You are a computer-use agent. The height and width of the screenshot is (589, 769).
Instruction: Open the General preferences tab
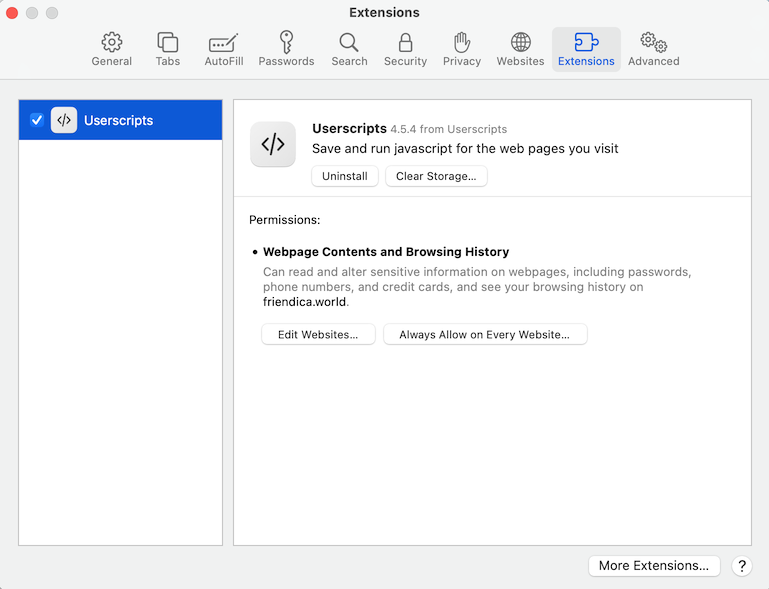click(111, 50)
